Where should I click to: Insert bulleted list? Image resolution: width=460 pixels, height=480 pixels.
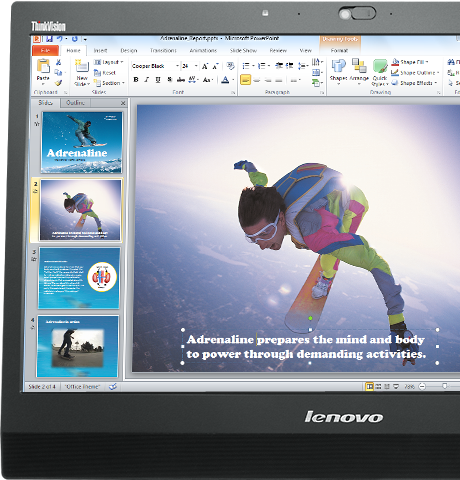[x=246, y=66]
